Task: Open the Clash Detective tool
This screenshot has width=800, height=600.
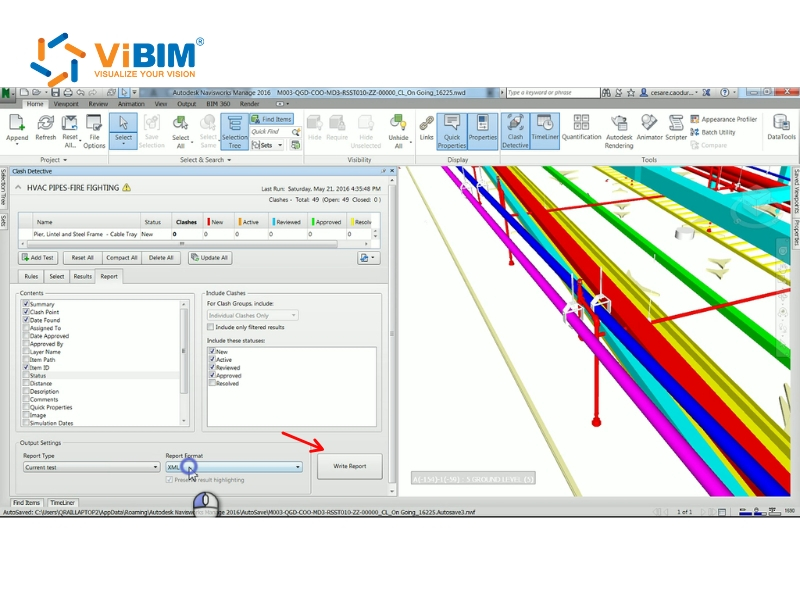Action: [515, 128]
